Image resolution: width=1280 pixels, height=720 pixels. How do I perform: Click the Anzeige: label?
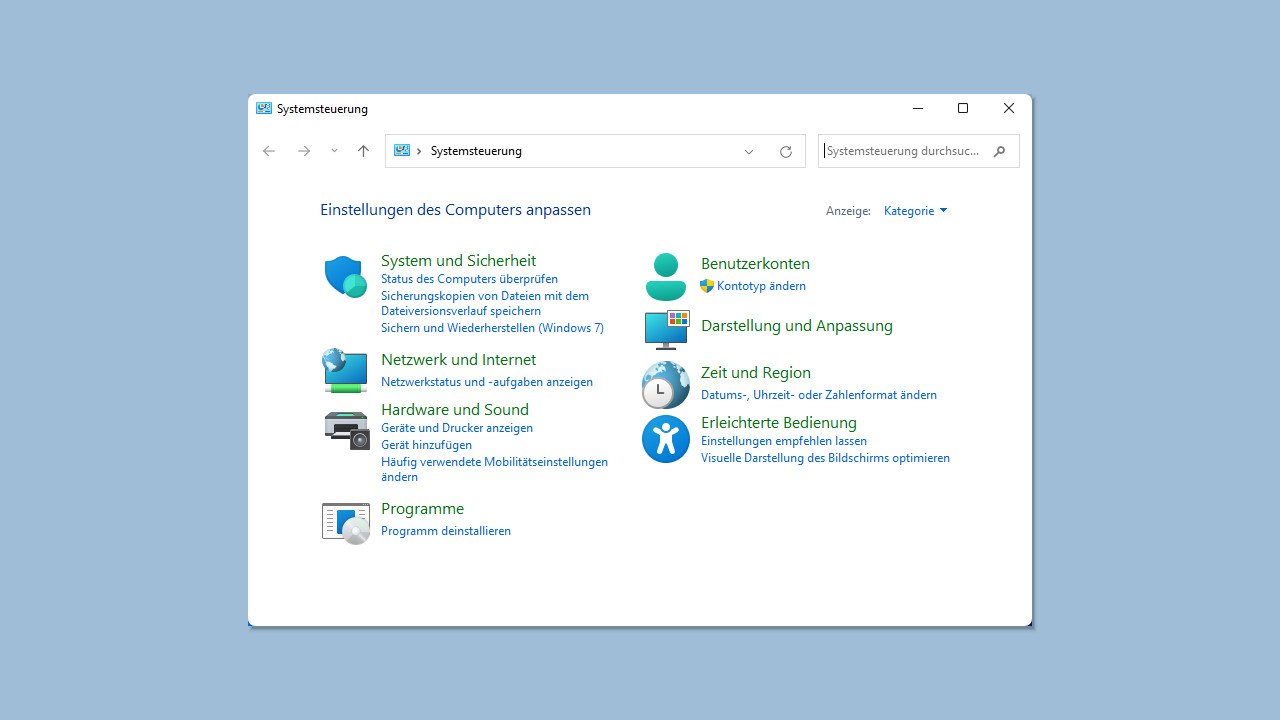848,211
